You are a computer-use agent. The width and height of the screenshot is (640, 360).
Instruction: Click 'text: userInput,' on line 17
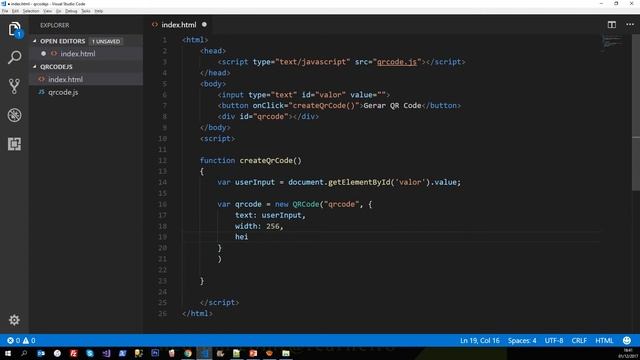coord(270,215)
